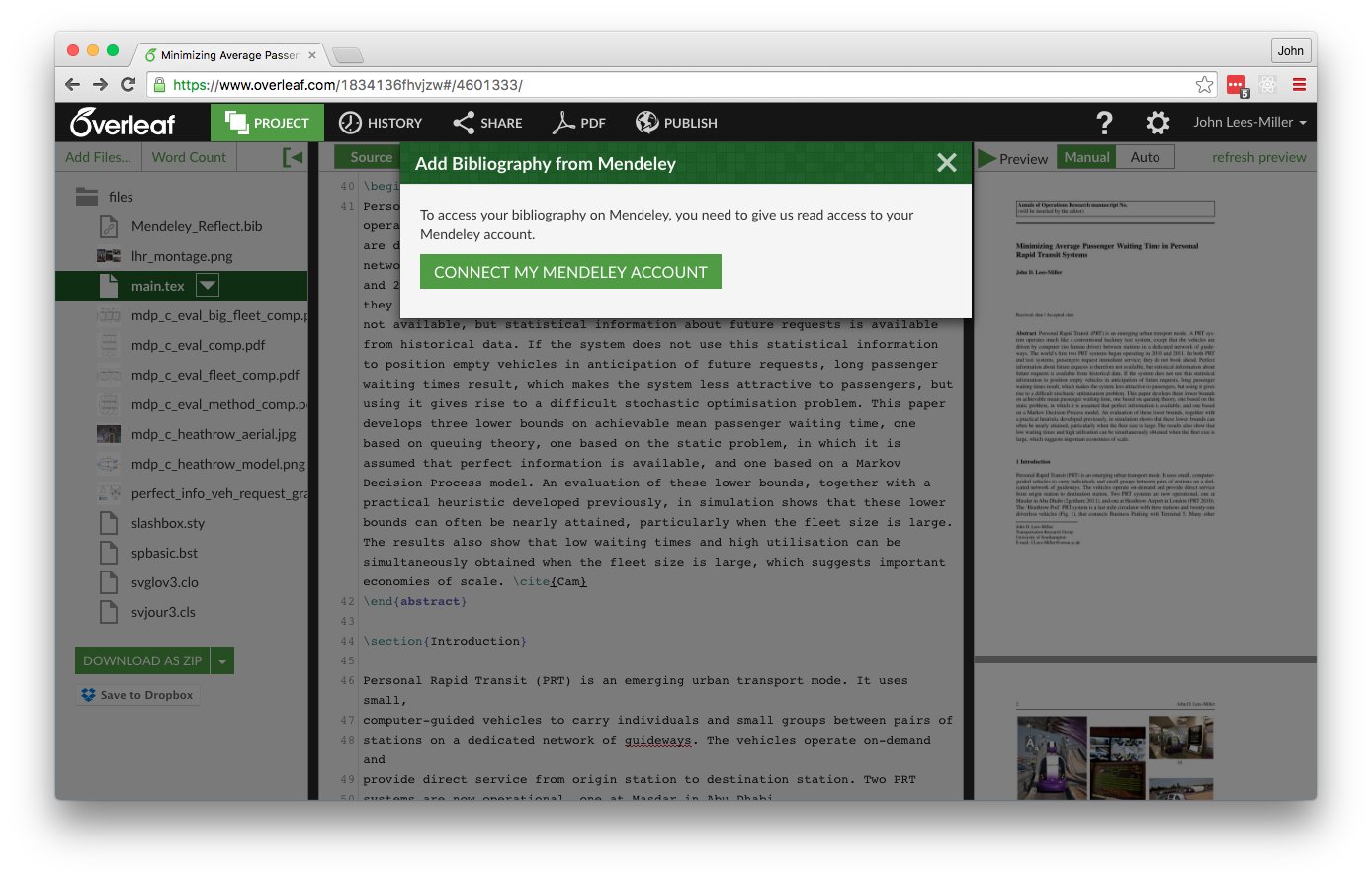Image resolution: width=1372 pixels, height=879 pixels.
Task: Open svglov3.clo file
Action: point(164,582)
